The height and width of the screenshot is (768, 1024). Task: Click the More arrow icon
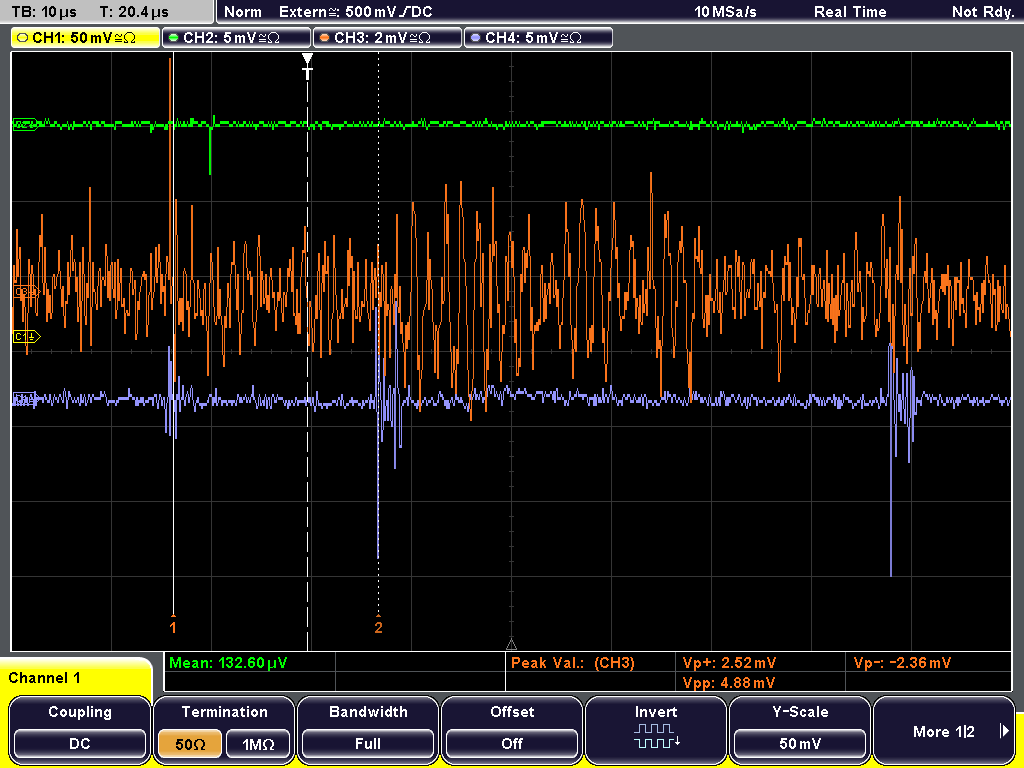click(x=1004, y=731)
